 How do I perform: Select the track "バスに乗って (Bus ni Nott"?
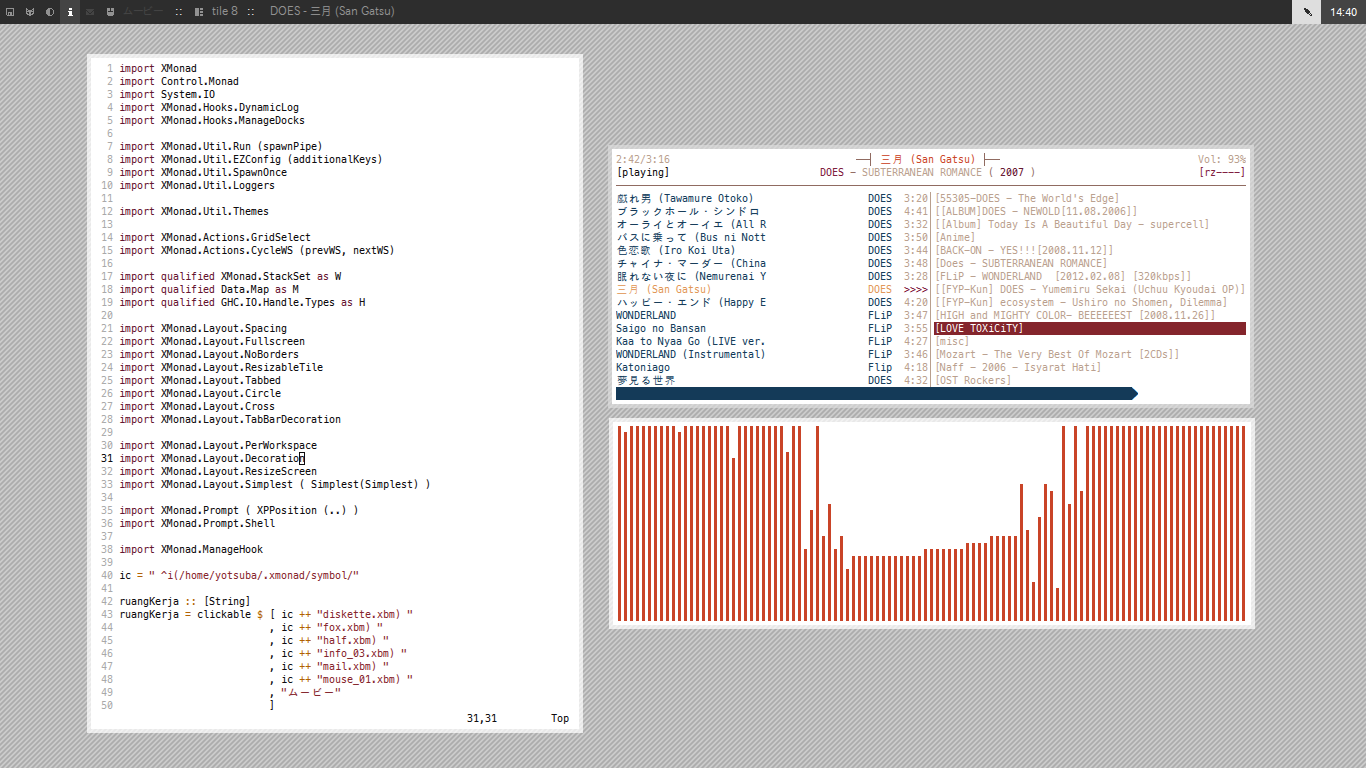(x=691, y=237)
